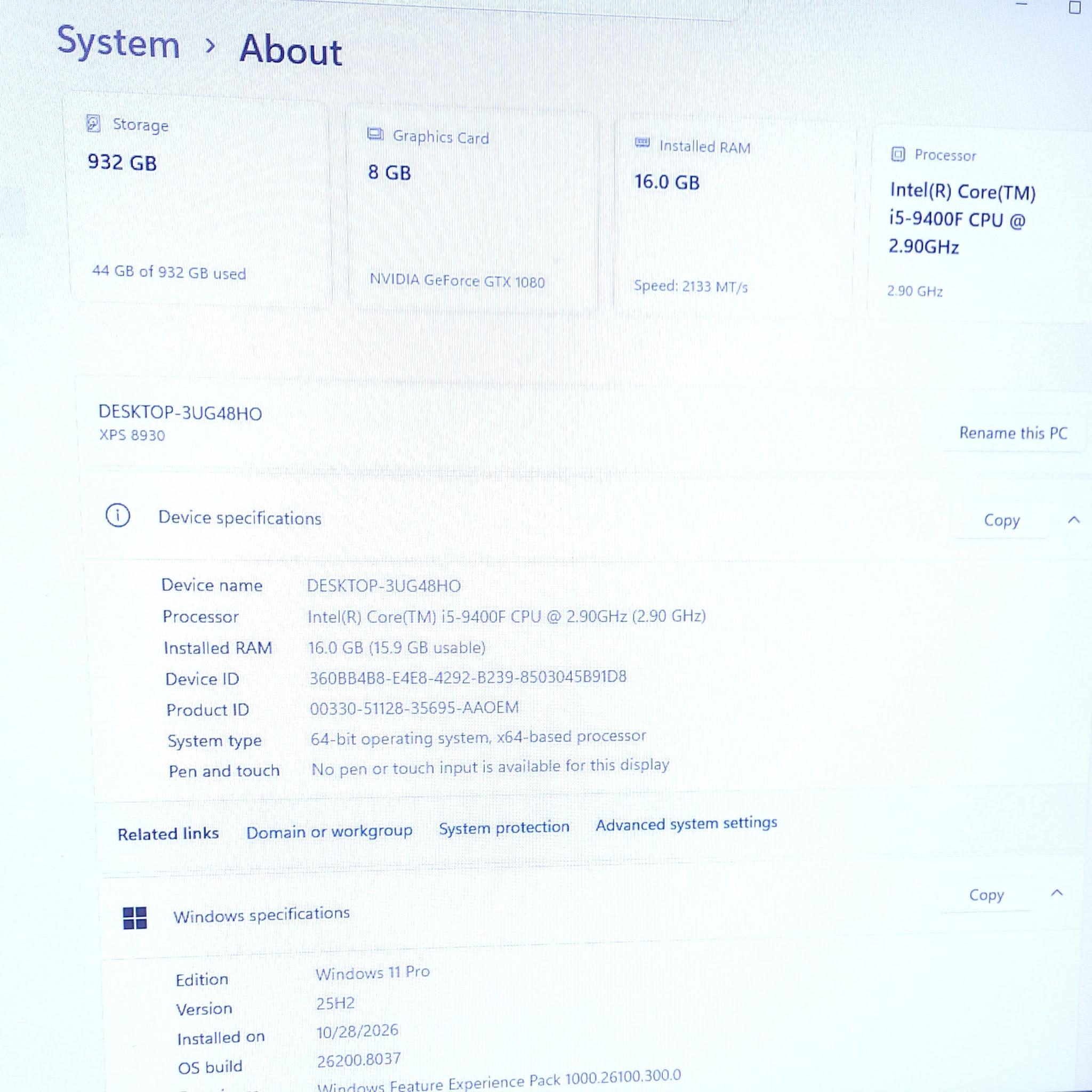Select the About breadcrumb heading
The image size is (1092, 1092).
(x=291, y=50)
